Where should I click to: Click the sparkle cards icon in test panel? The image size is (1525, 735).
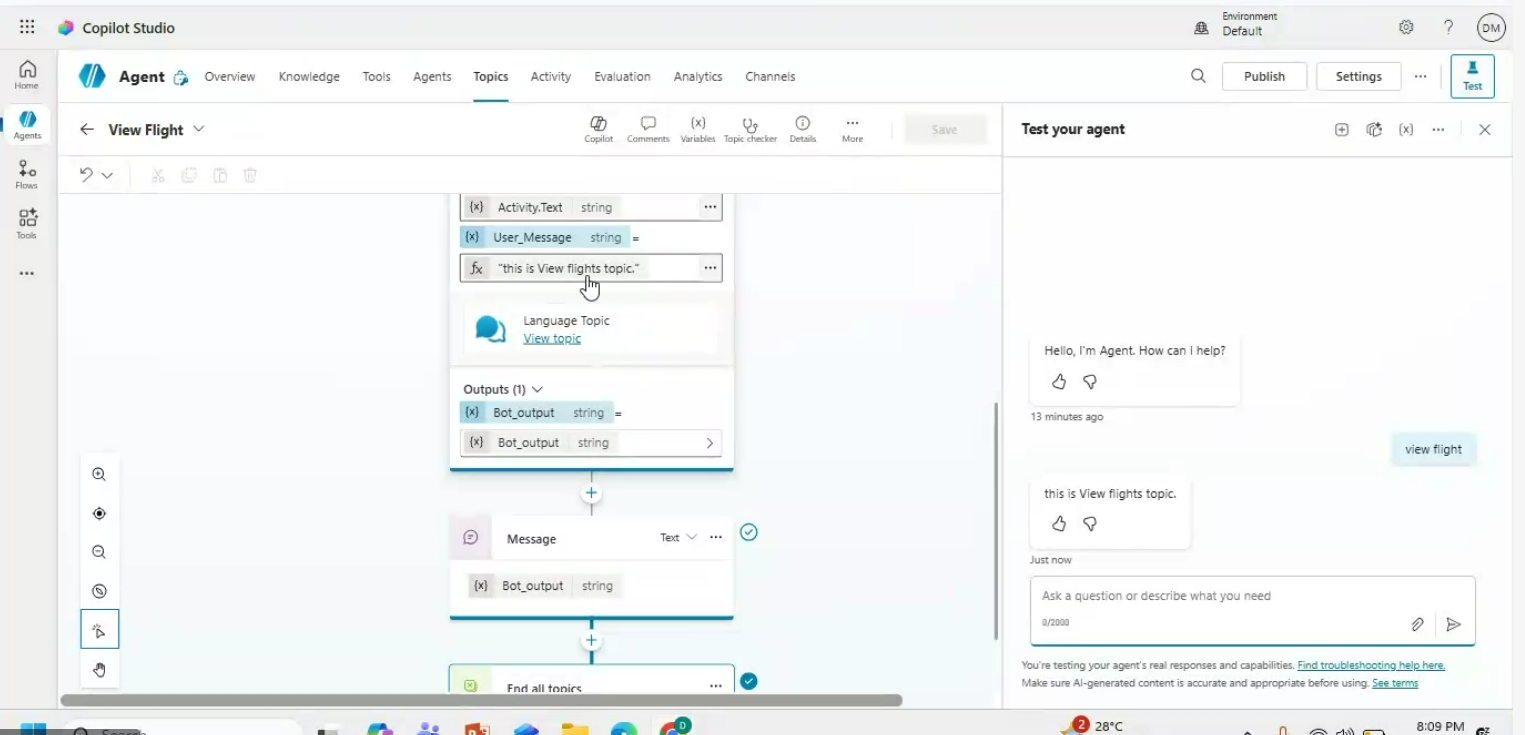pos(1374,129)
